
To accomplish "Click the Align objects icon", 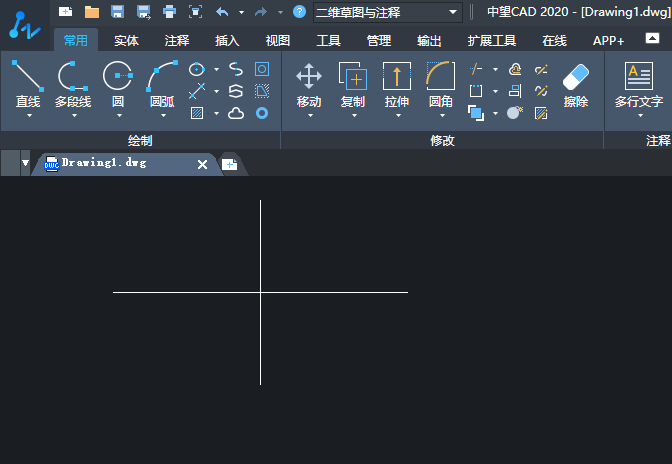I will point(515,91).
